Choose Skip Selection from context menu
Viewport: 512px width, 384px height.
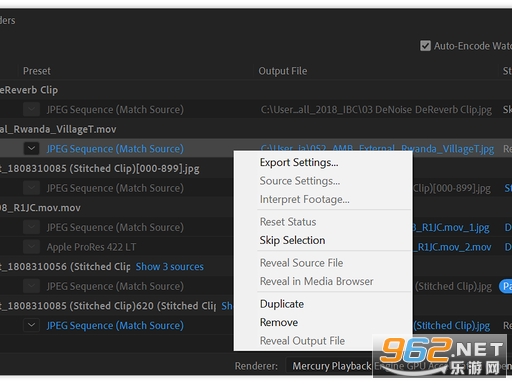[x=292, y=240]
